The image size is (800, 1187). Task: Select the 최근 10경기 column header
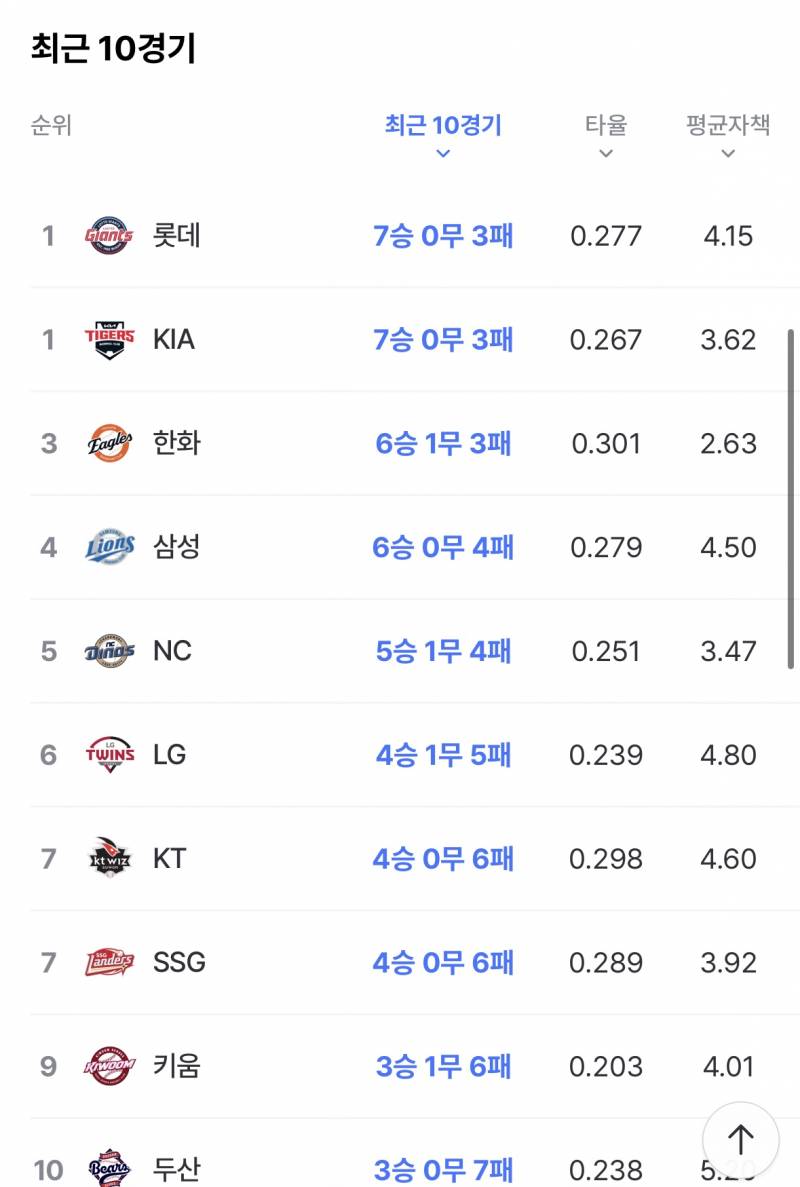(x=444, y=125)
